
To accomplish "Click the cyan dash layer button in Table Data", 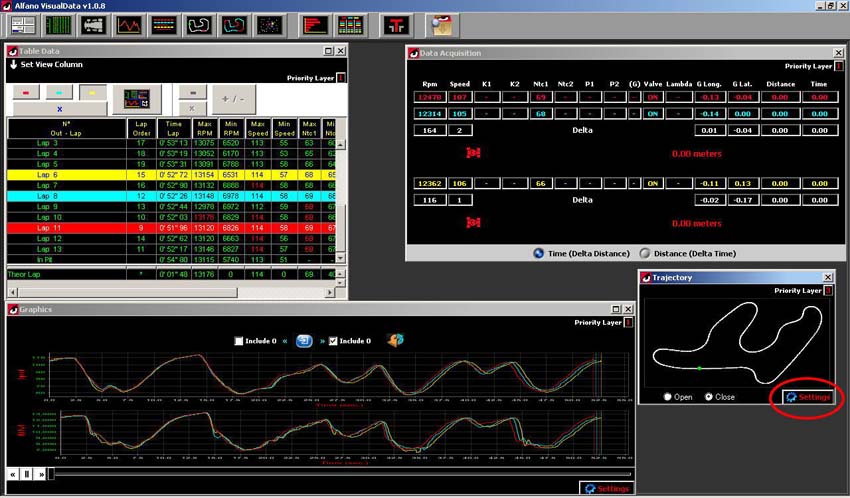I will pos(60,93).
